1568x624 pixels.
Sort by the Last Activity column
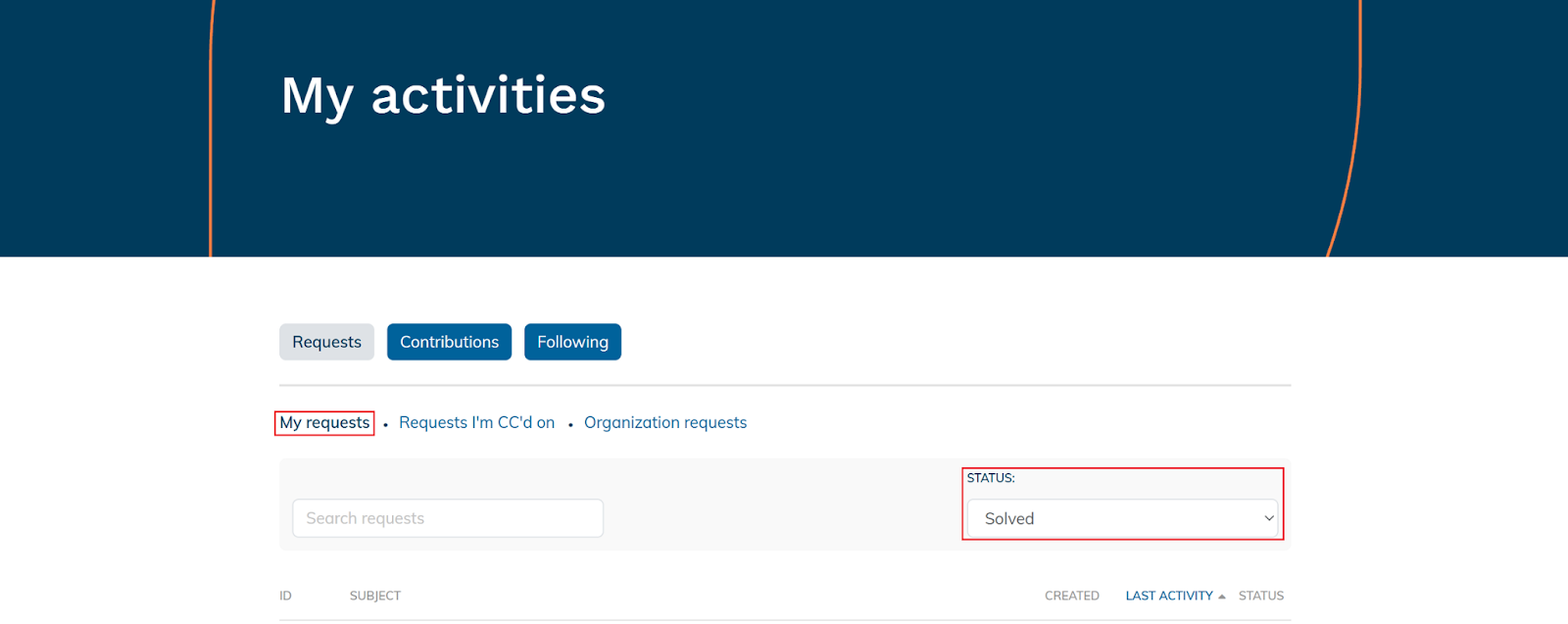1168,596
